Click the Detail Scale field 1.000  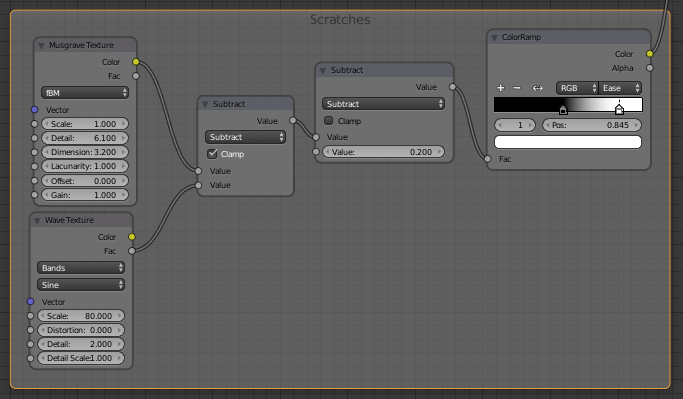[x=81, y=358]
